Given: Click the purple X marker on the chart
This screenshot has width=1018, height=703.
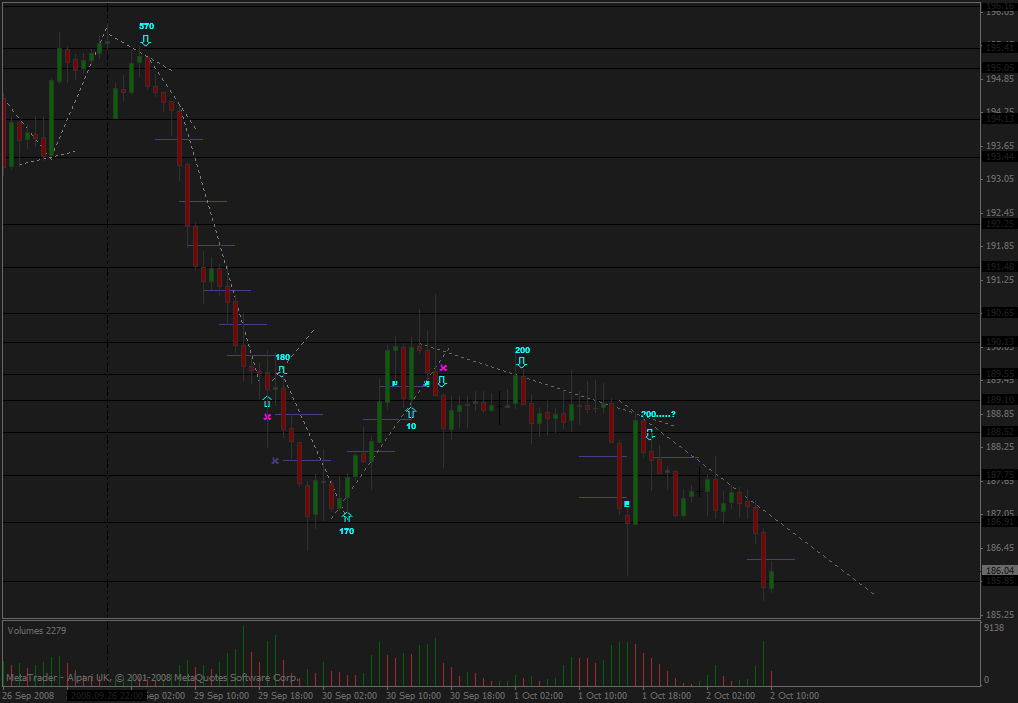Looking at the screenshot, I should click(x=275, y=461).
